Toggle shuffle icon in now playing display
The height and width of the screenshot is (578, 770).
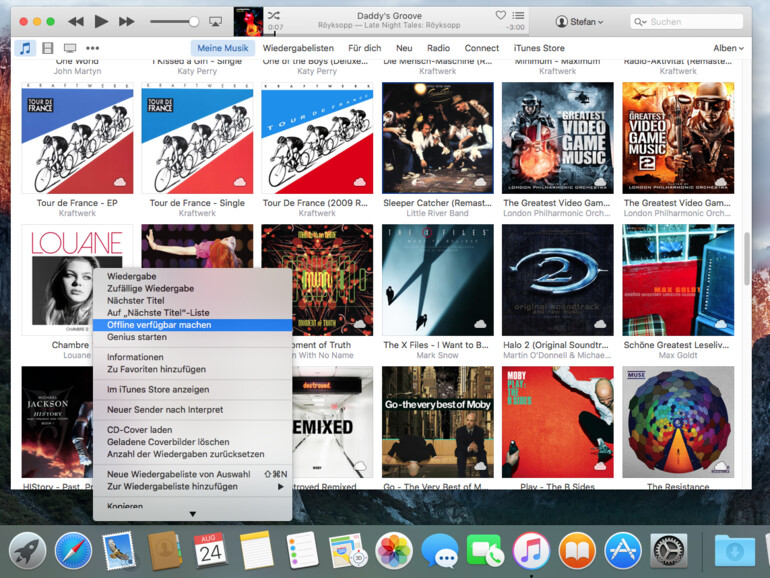pos(274,15)
